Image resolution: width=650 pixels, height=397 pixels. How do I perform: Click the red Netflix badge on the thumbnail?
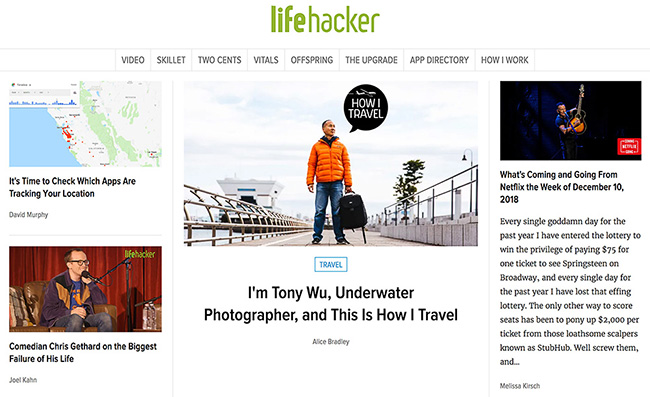(629, 146)
